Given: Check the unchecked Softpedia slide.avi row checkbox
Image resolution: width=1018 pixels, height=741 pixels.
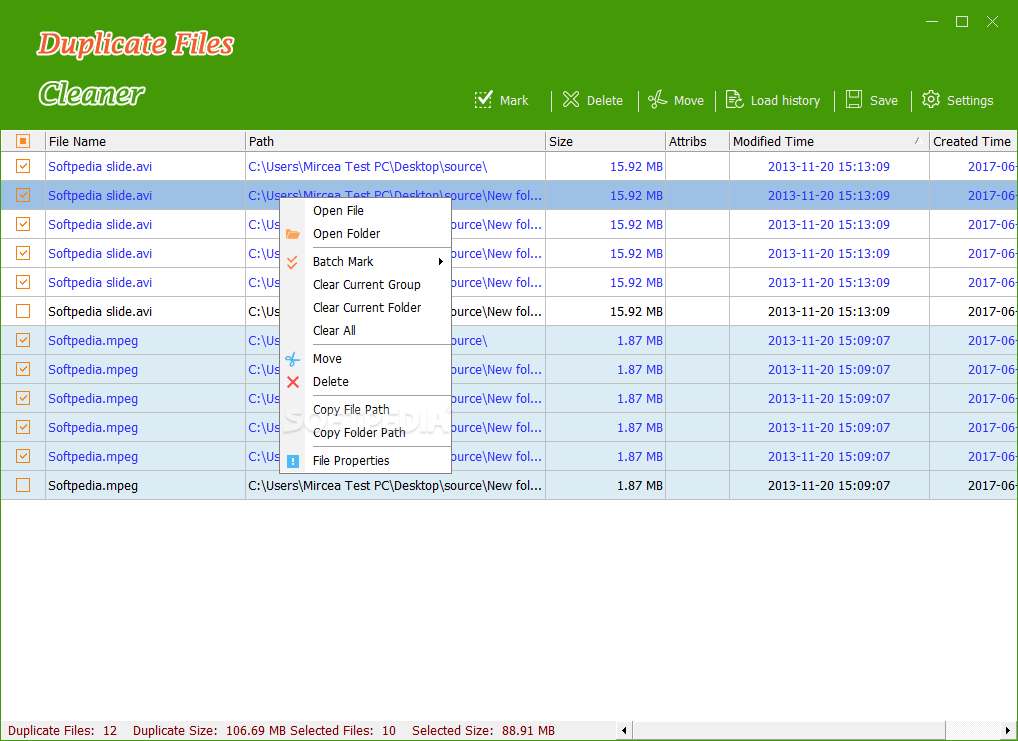Looking at the screenshot, I should (23, 311).
